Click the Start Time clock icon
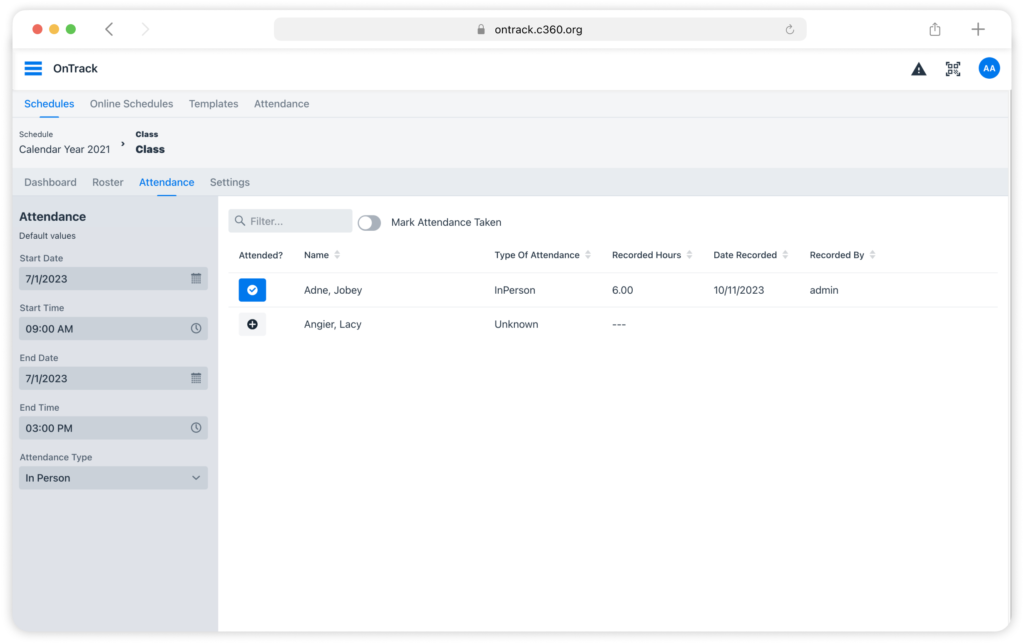 coord(196,329)
